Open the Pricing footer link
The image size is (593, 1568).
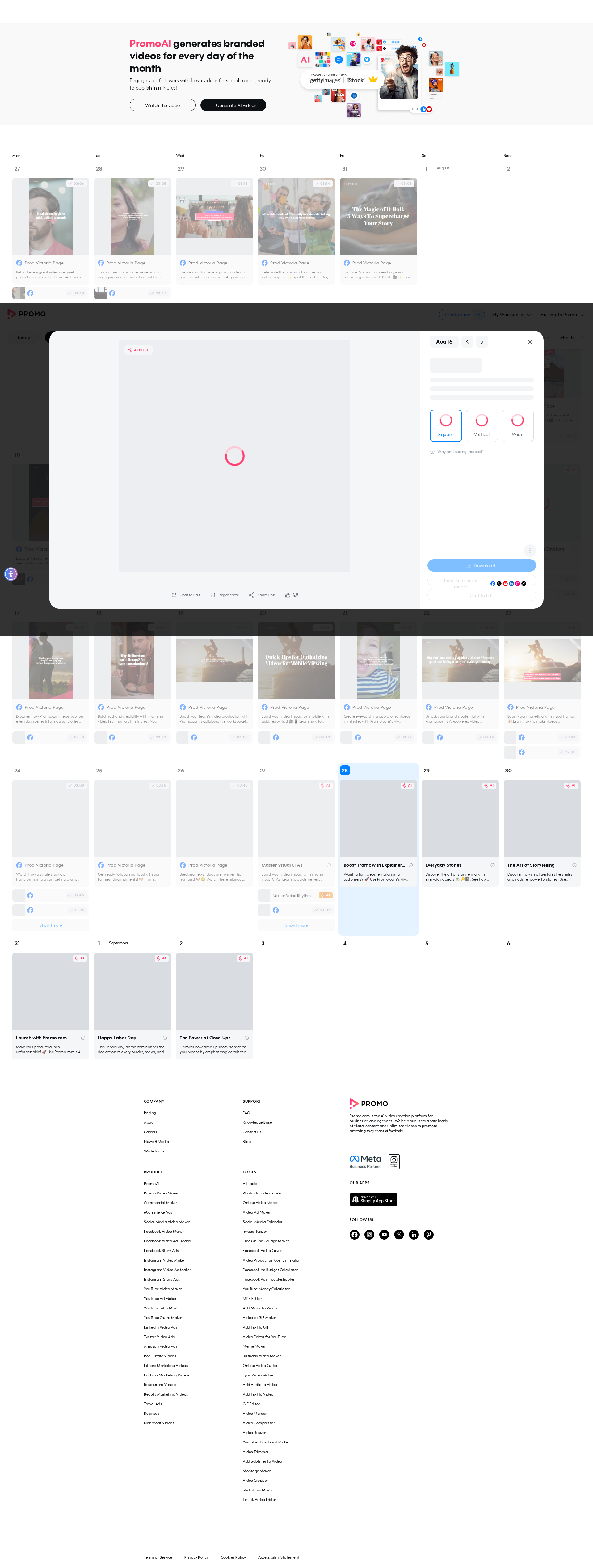(149, 1113)
